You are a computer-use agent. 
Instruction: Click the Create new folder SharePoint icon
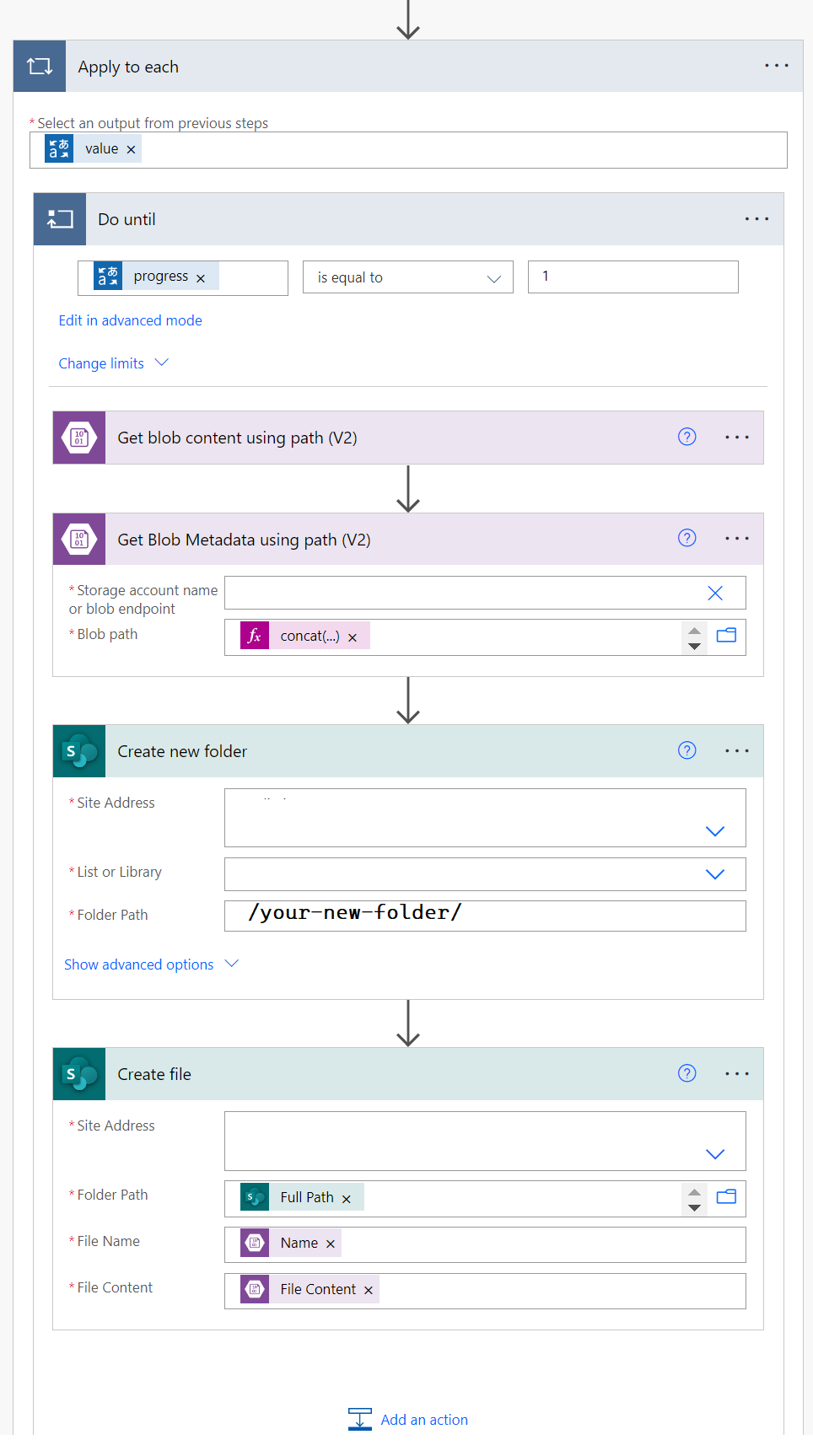79,751
